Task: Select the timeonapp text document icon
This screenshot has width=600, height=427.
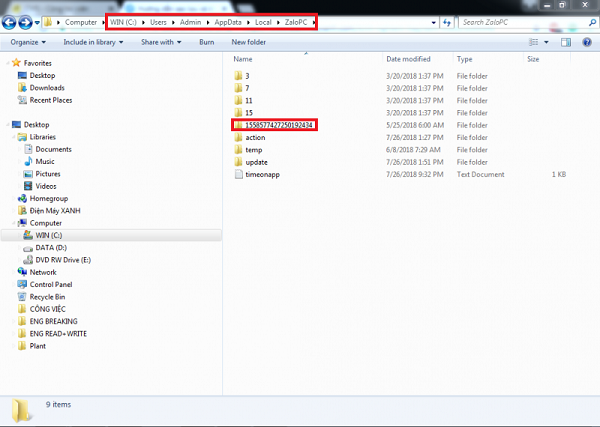Action: pyautogui.click(x=238, y=175)
